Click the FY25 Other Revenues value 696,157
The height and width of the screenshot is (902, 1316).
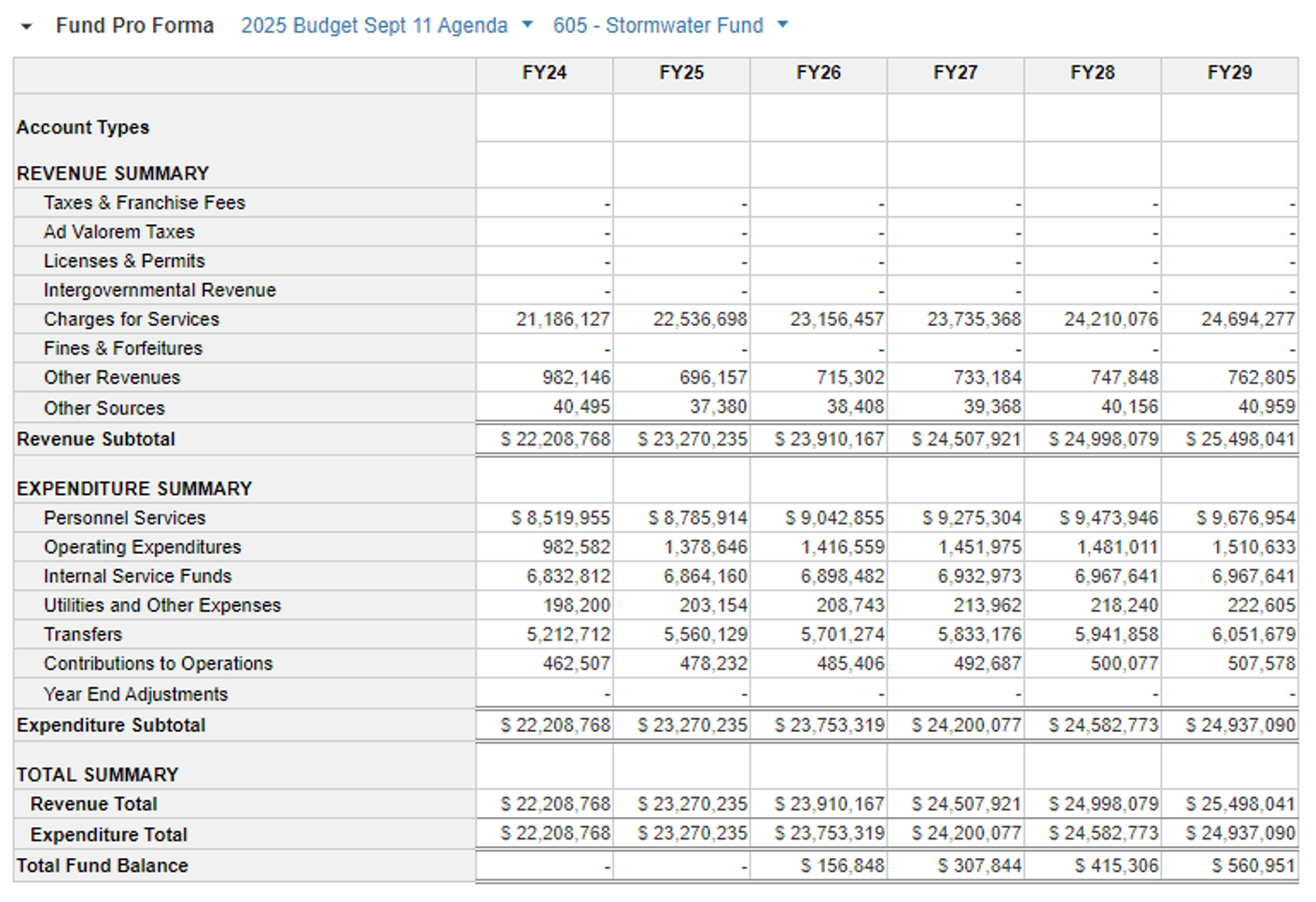coord(713,378)
